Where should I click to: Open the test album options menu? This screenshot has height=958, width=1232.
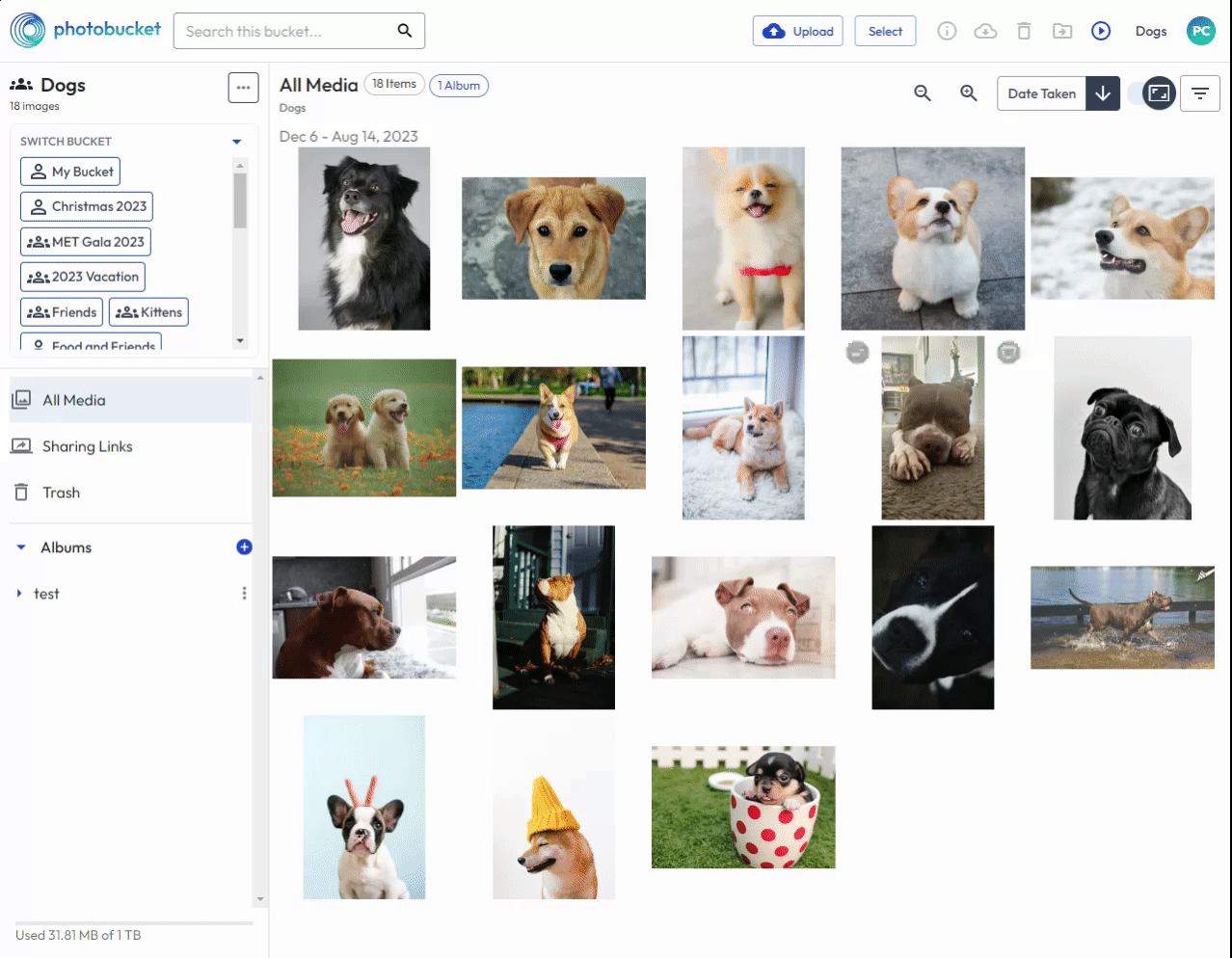point(244,594)
